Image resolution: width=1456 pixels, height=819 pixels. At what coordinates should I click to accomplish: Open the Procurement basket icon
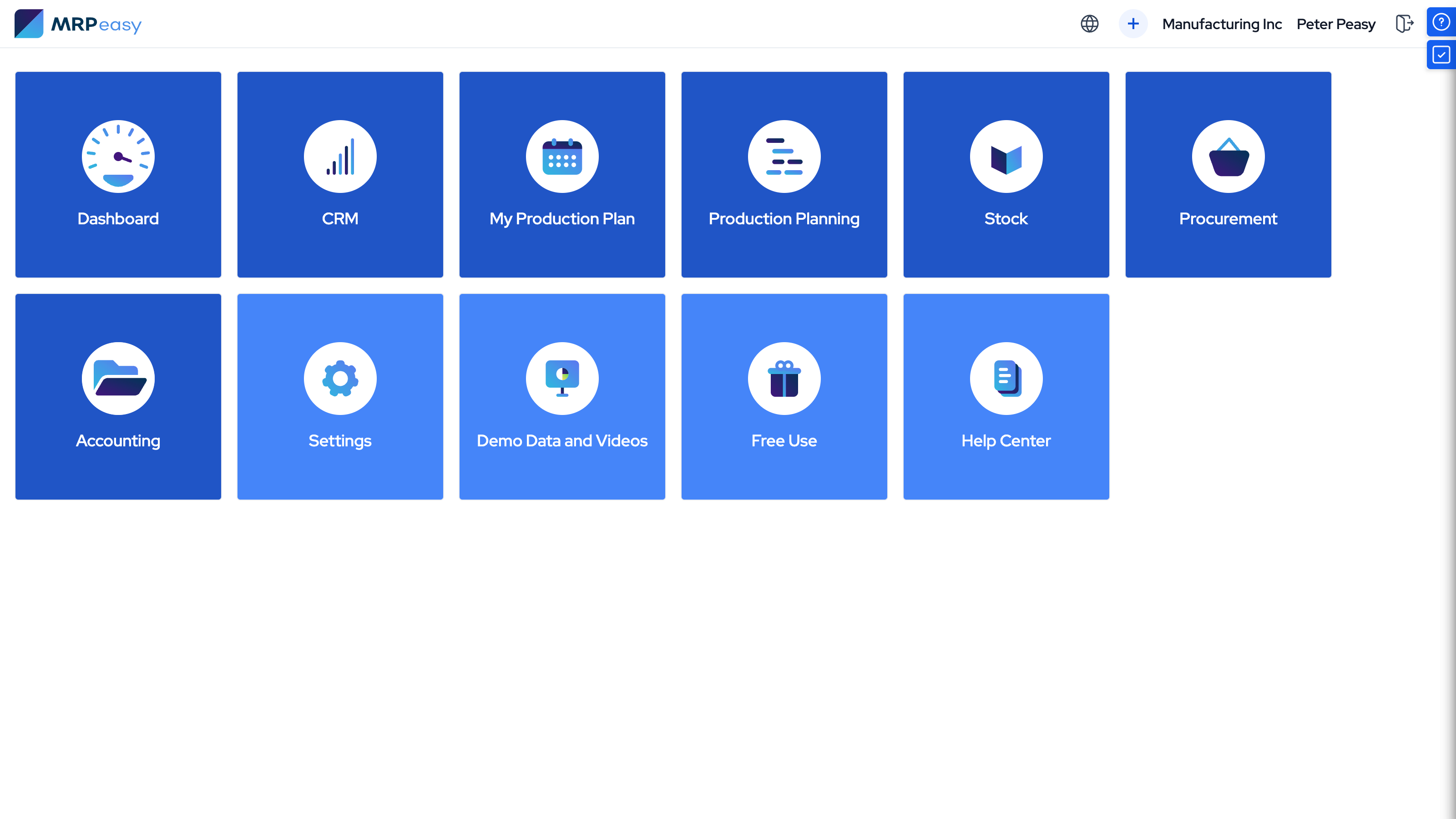click(x=1228, y=157)
